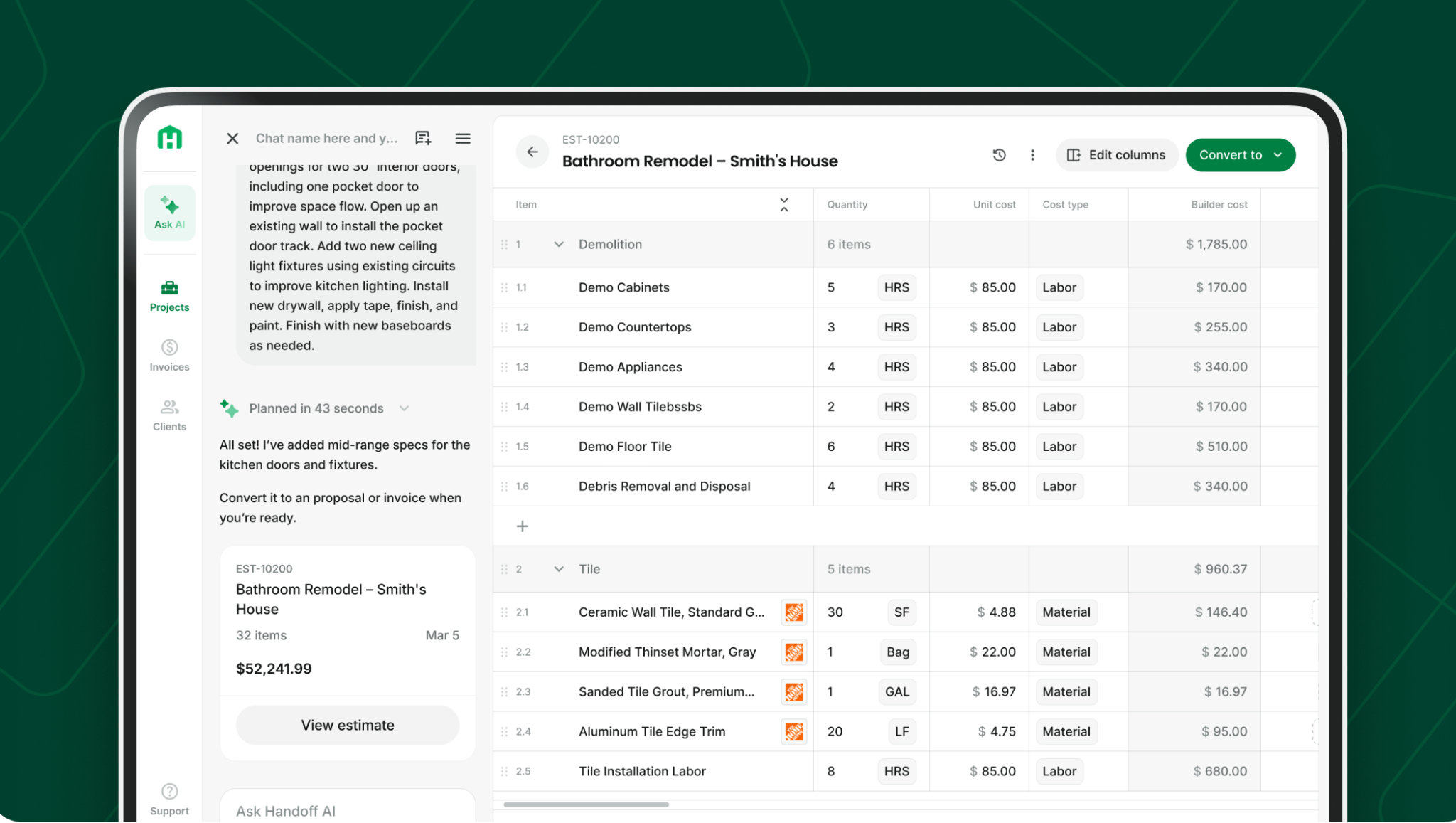The width and height of the screenshot is (1456, 823).
Task: Open Support in the sidebar
Action: pos(169,799)
